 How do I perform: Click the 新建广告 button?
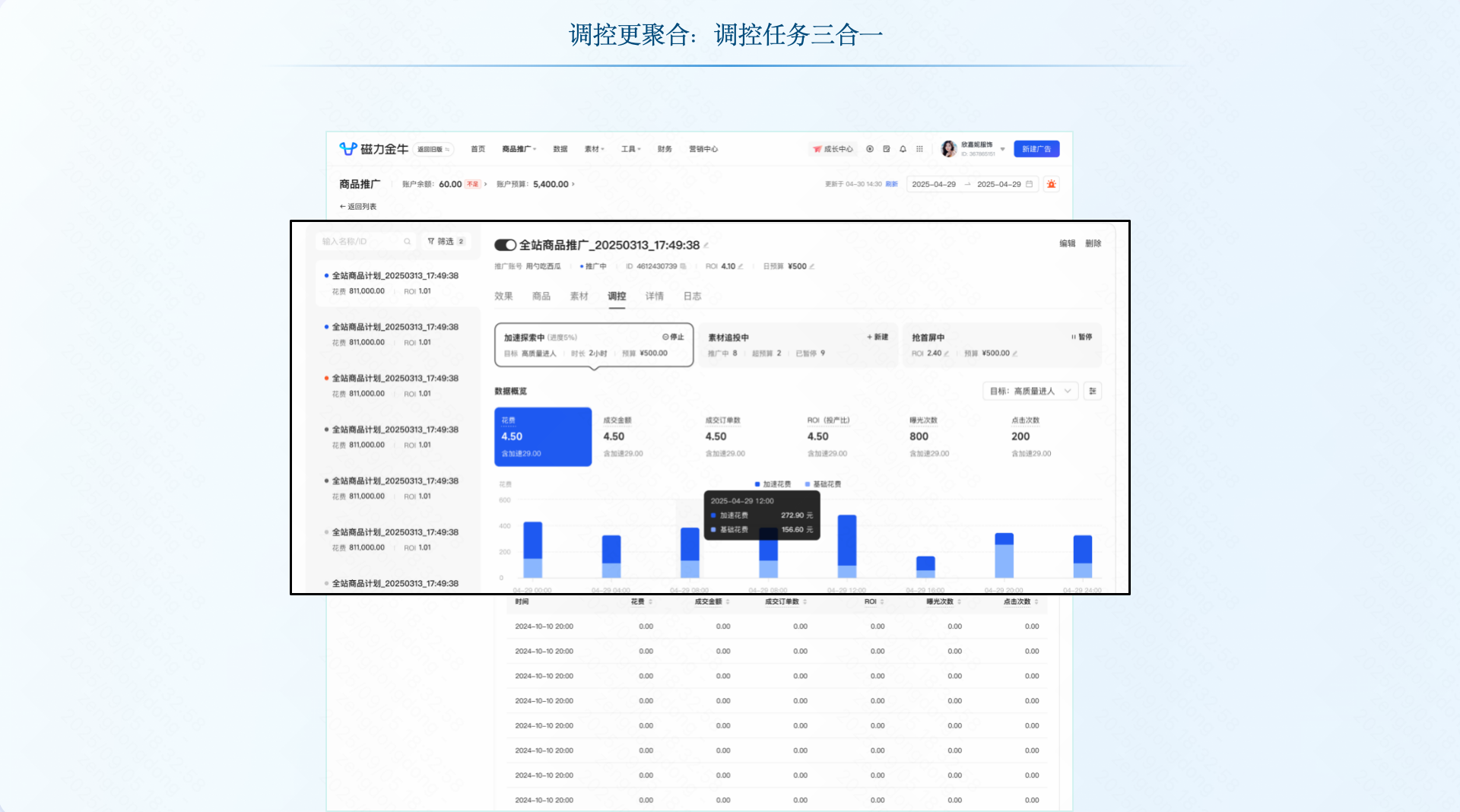(x=1037, y=149)
